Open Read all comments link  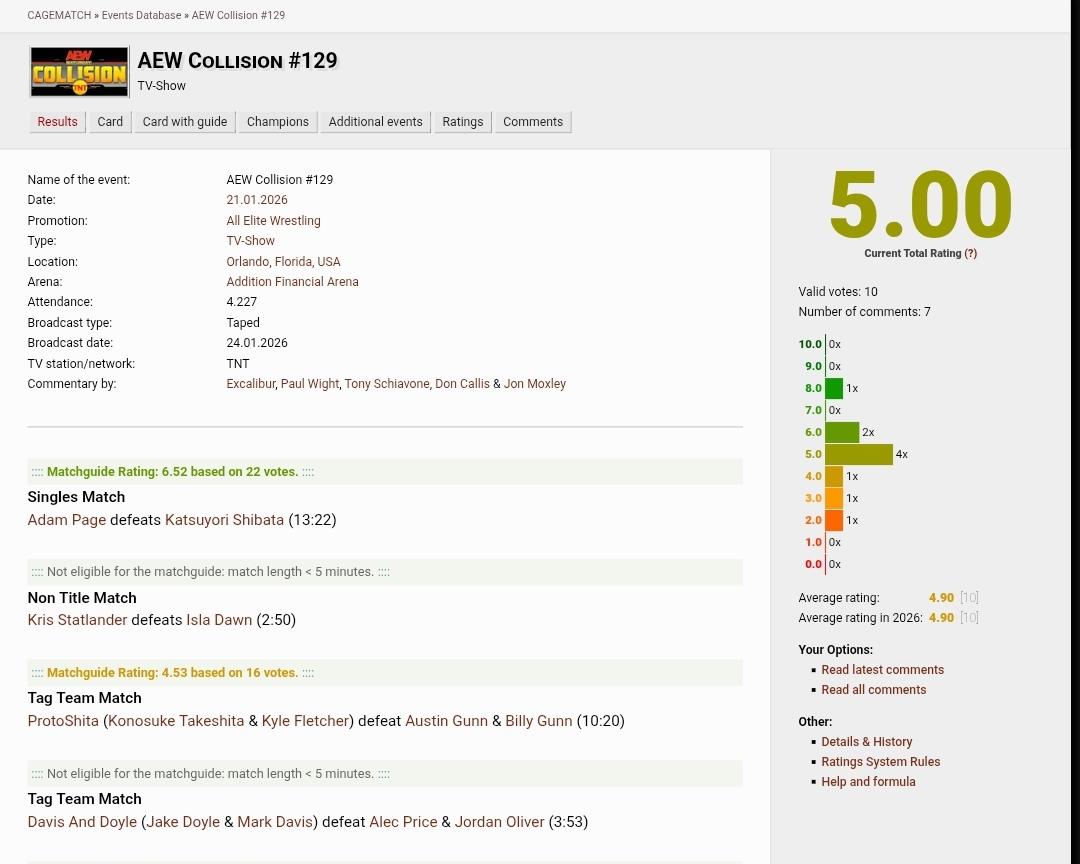[x=873, y=690]
